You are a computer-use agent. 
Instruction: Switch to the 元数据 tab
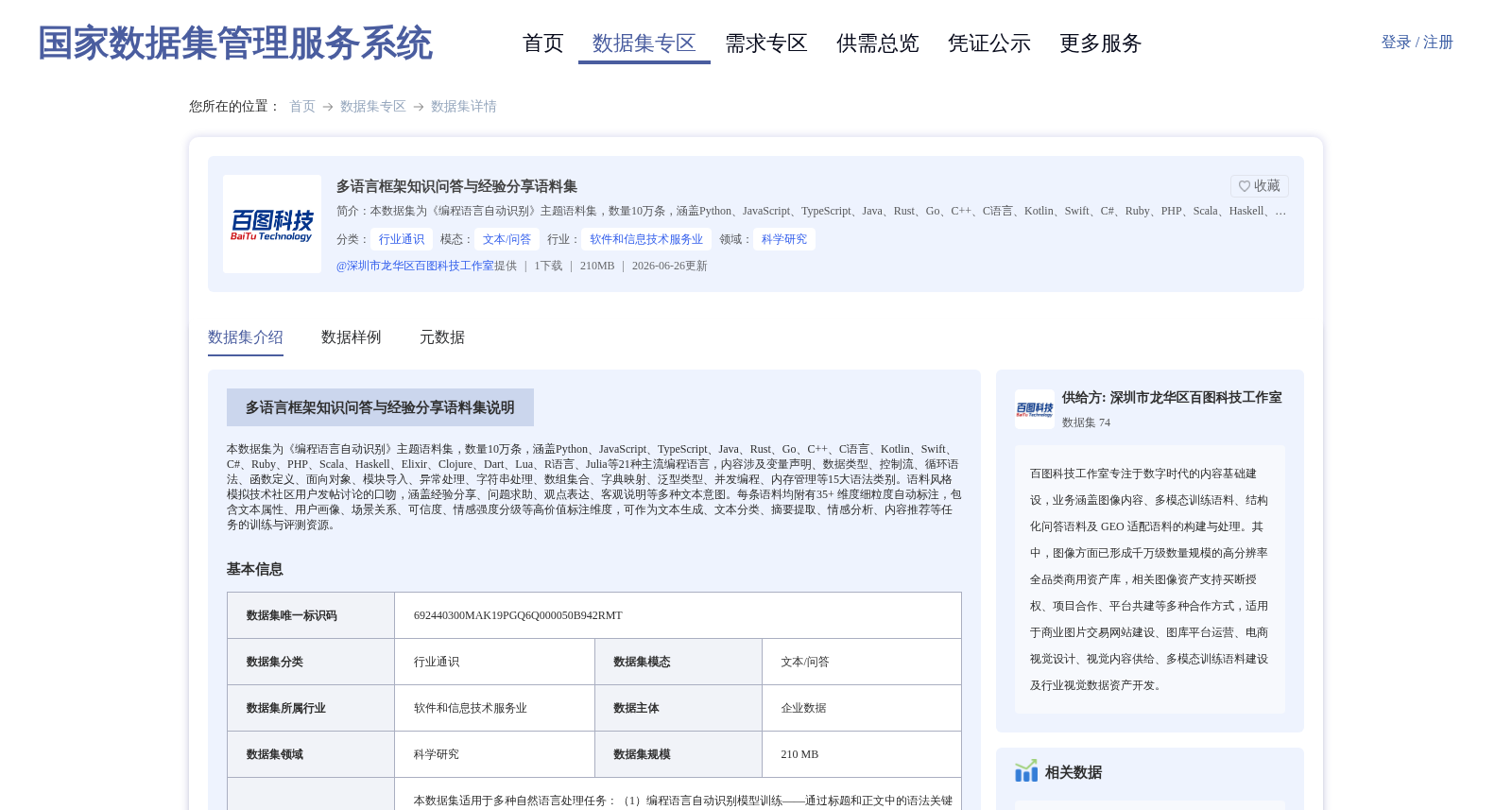tap(442, 337)
